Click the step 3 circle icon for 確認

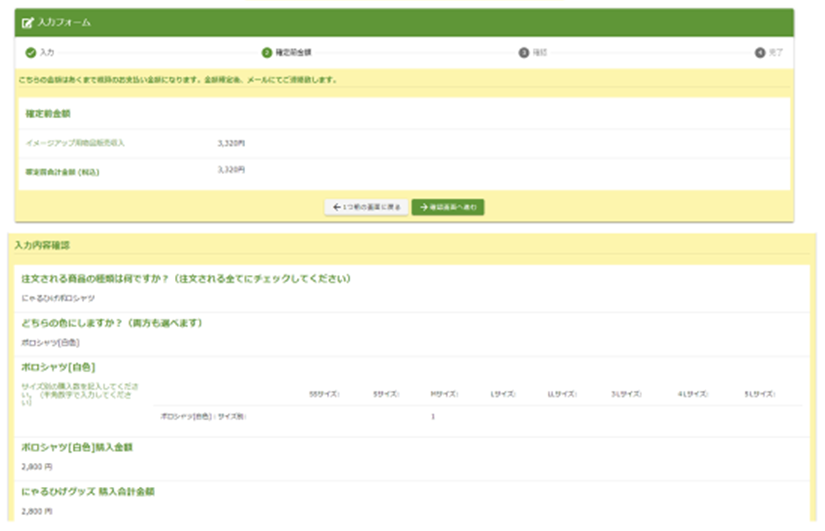pyautogui.click(x=524, y=53)
